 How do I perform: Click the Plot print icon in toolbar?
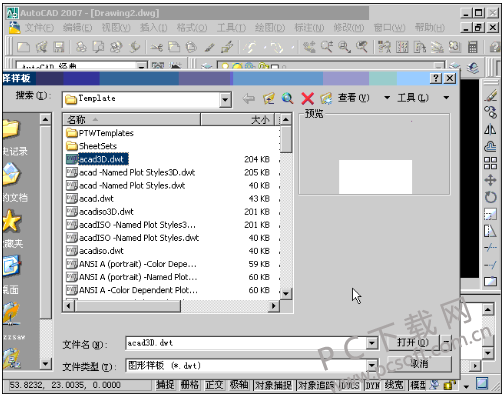(x=81, y=47)
